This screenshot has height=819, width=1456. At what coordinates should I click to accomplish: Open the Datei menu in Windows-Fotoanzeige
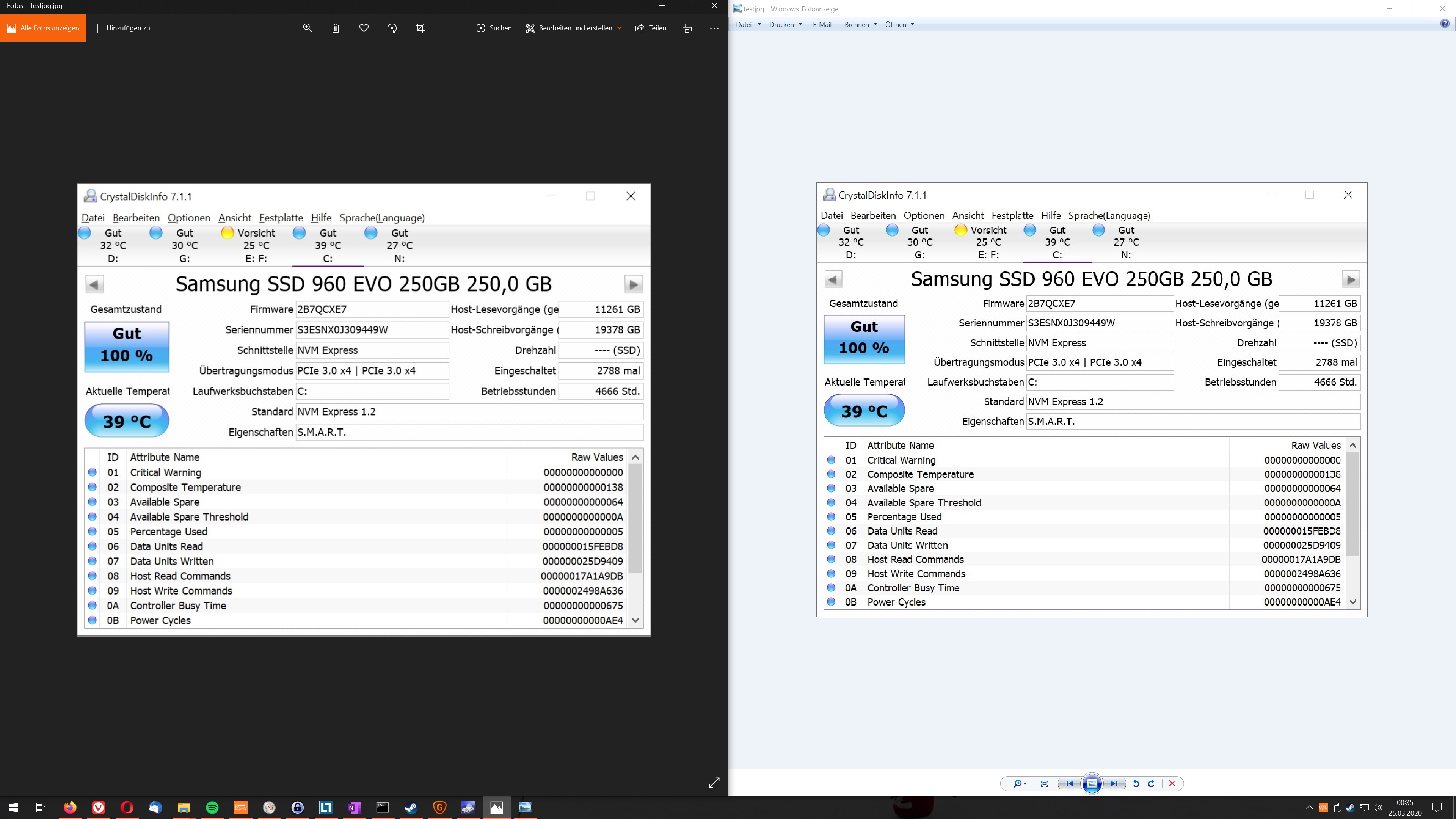click(x=748, y=24)
